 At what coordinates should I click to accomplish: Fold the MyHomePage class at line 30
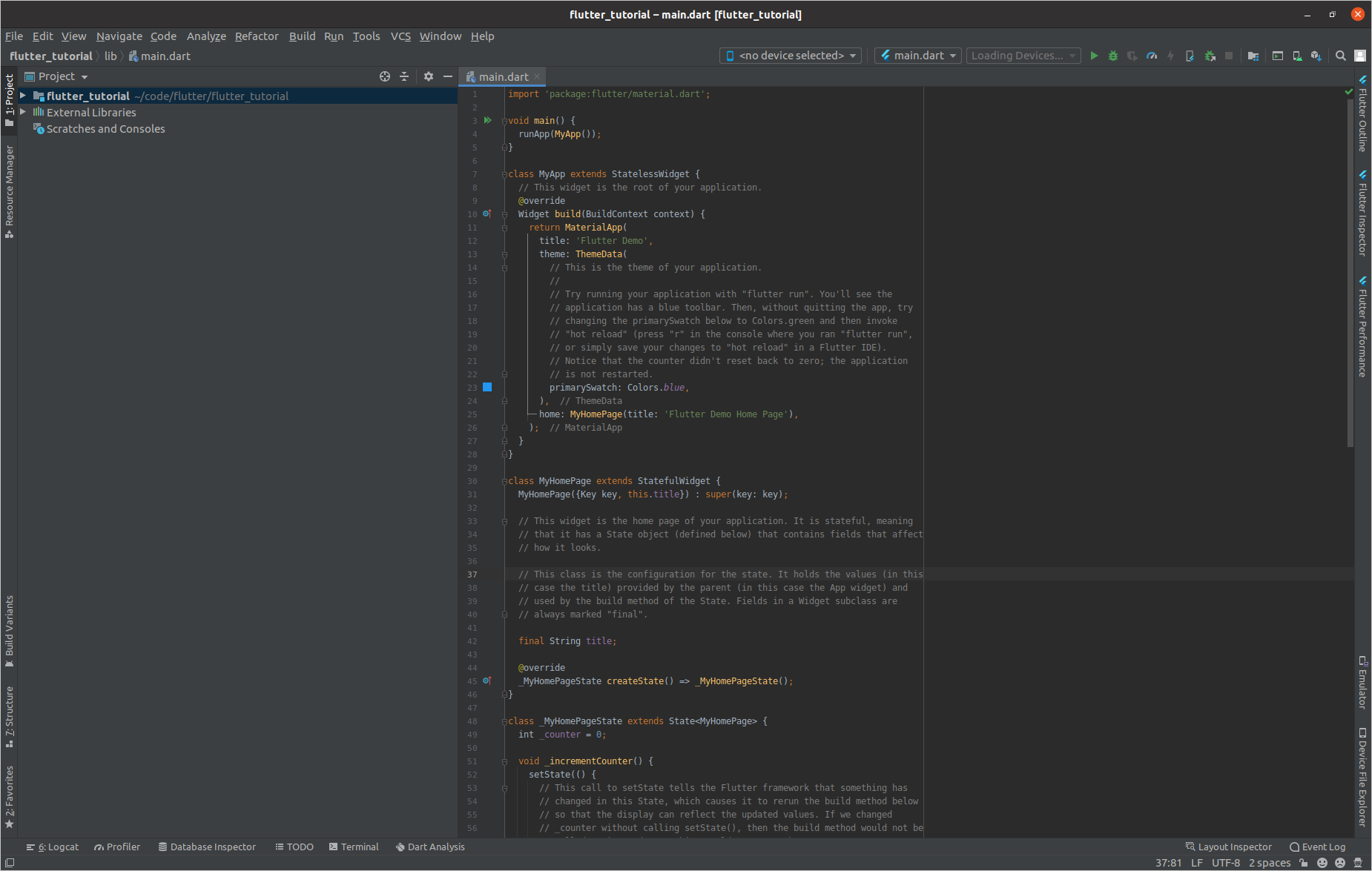point(504,481)
